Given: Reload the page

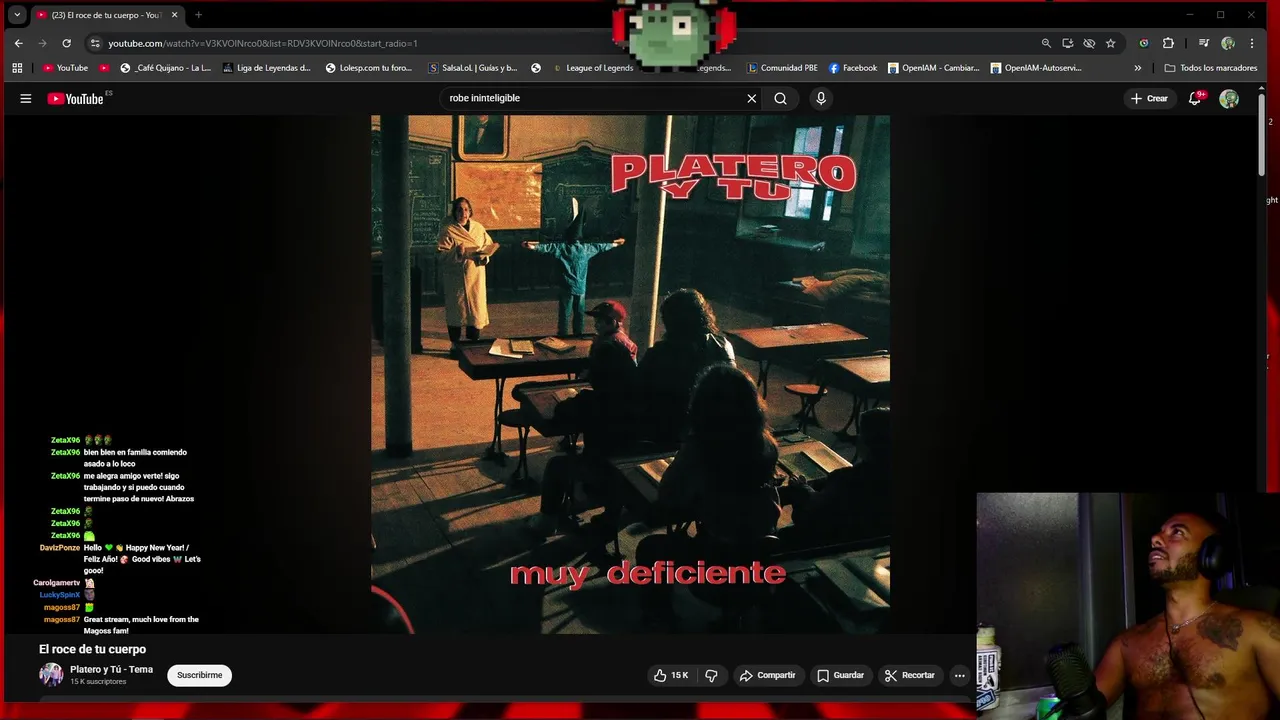Looking at the screenshot, I should (66, 43).
